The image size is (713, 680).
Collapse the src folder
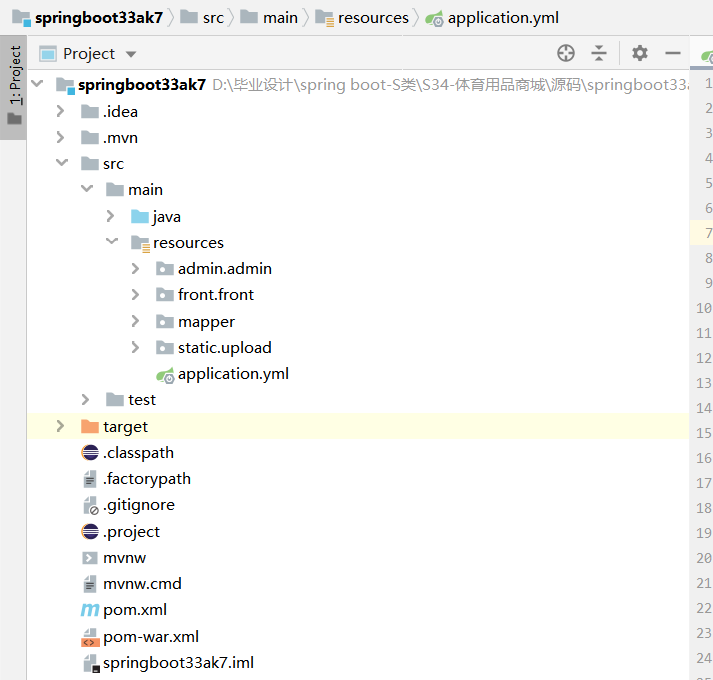pyautogui.click(x=61, y=163)
